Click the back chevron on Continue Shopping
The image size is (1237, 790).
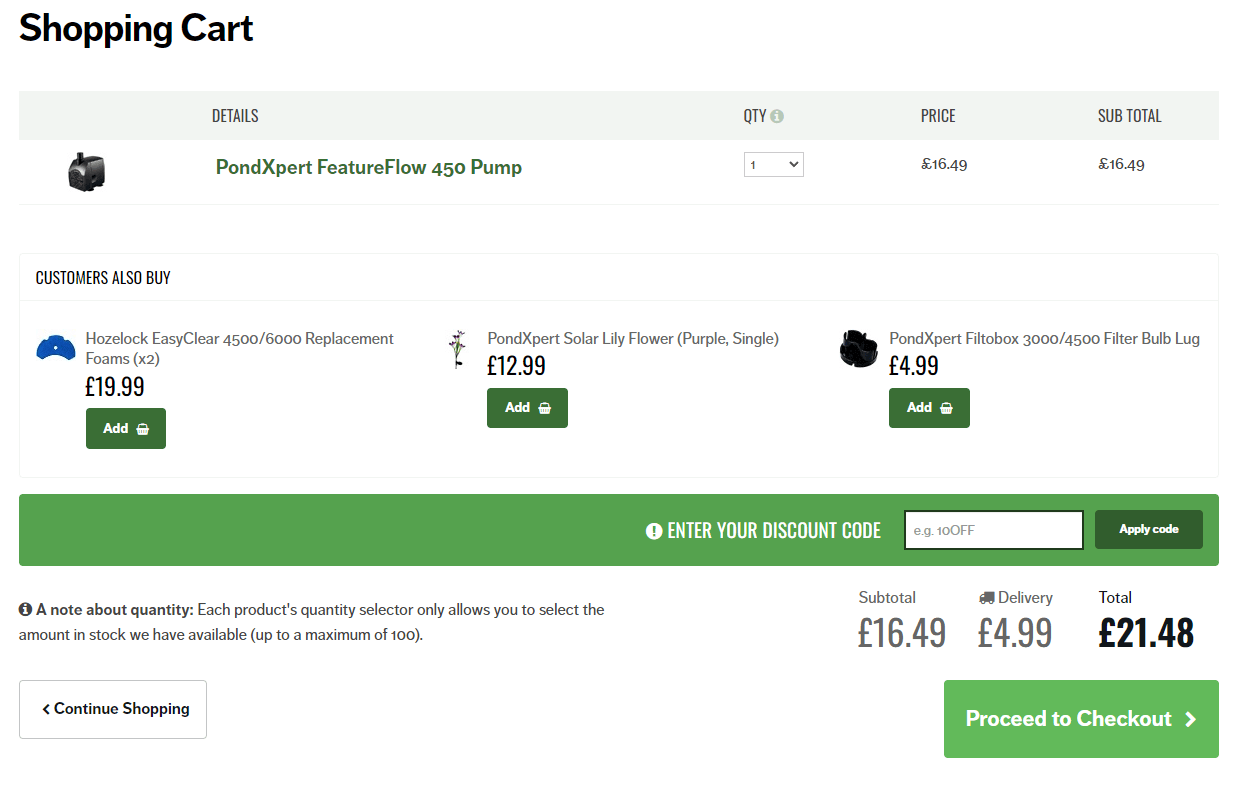point(46,709)
